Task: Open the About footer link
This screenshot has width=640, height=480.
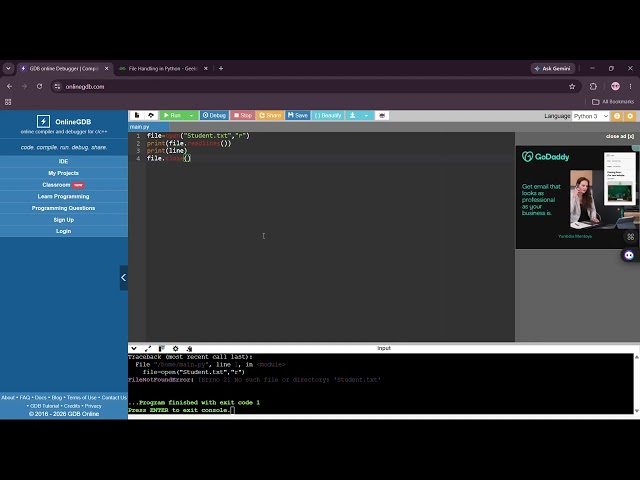Action: tap(8, 398)
